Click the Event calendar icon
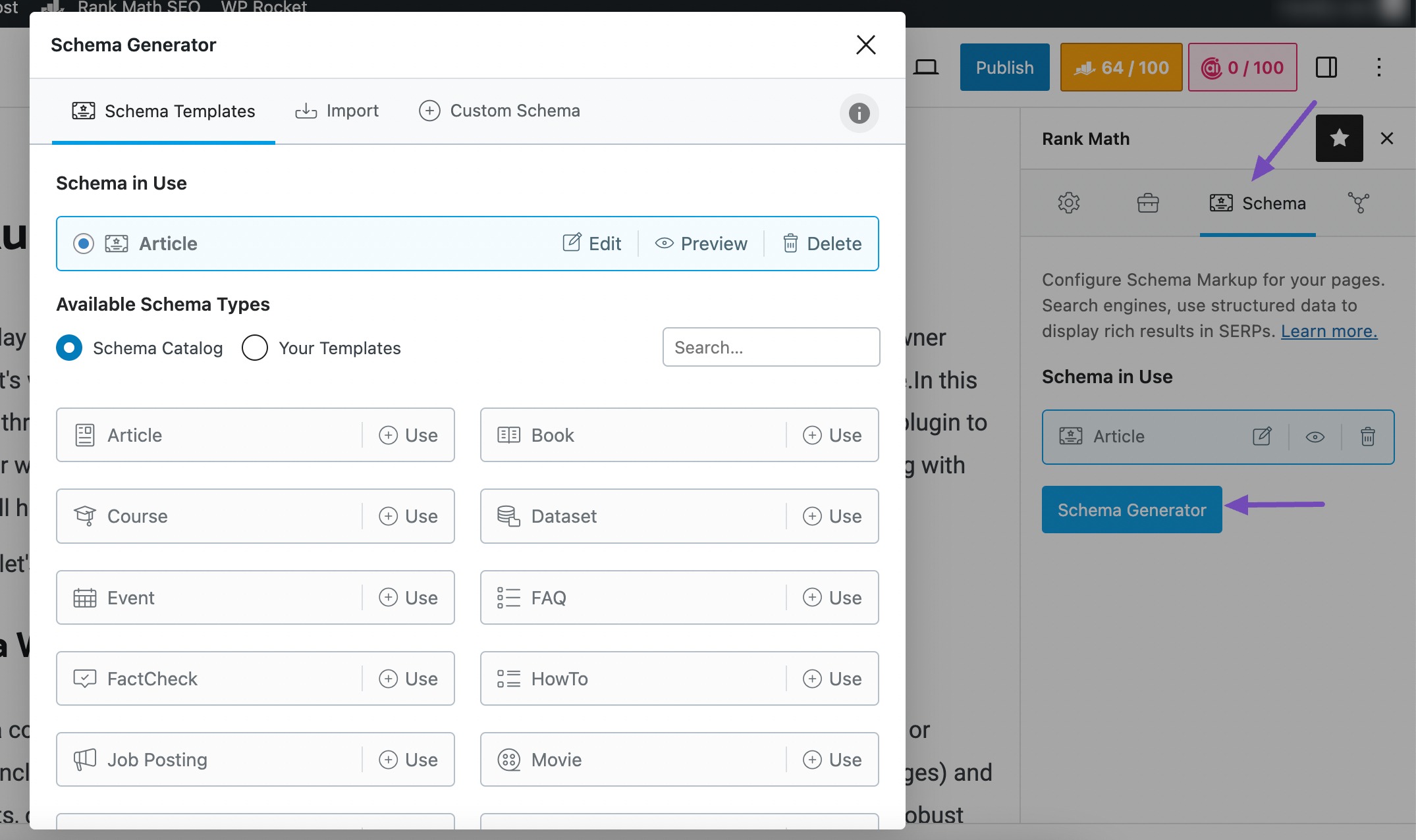This screenshot has height=840, width=1416. coord(85,598)
